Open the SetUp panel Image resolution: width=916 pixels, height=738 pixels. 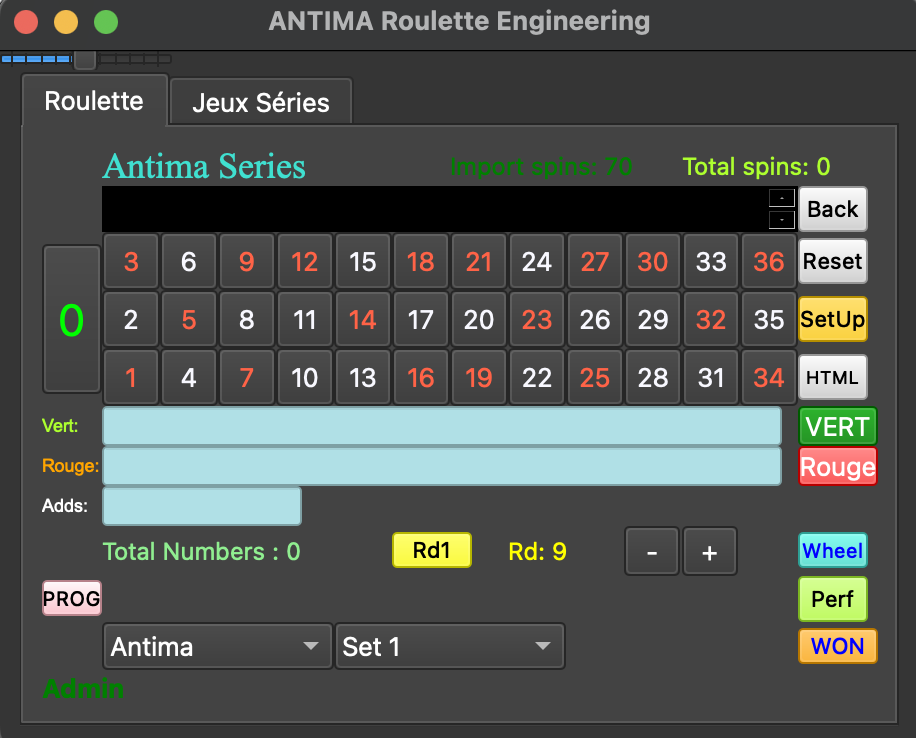click(832, 320)
